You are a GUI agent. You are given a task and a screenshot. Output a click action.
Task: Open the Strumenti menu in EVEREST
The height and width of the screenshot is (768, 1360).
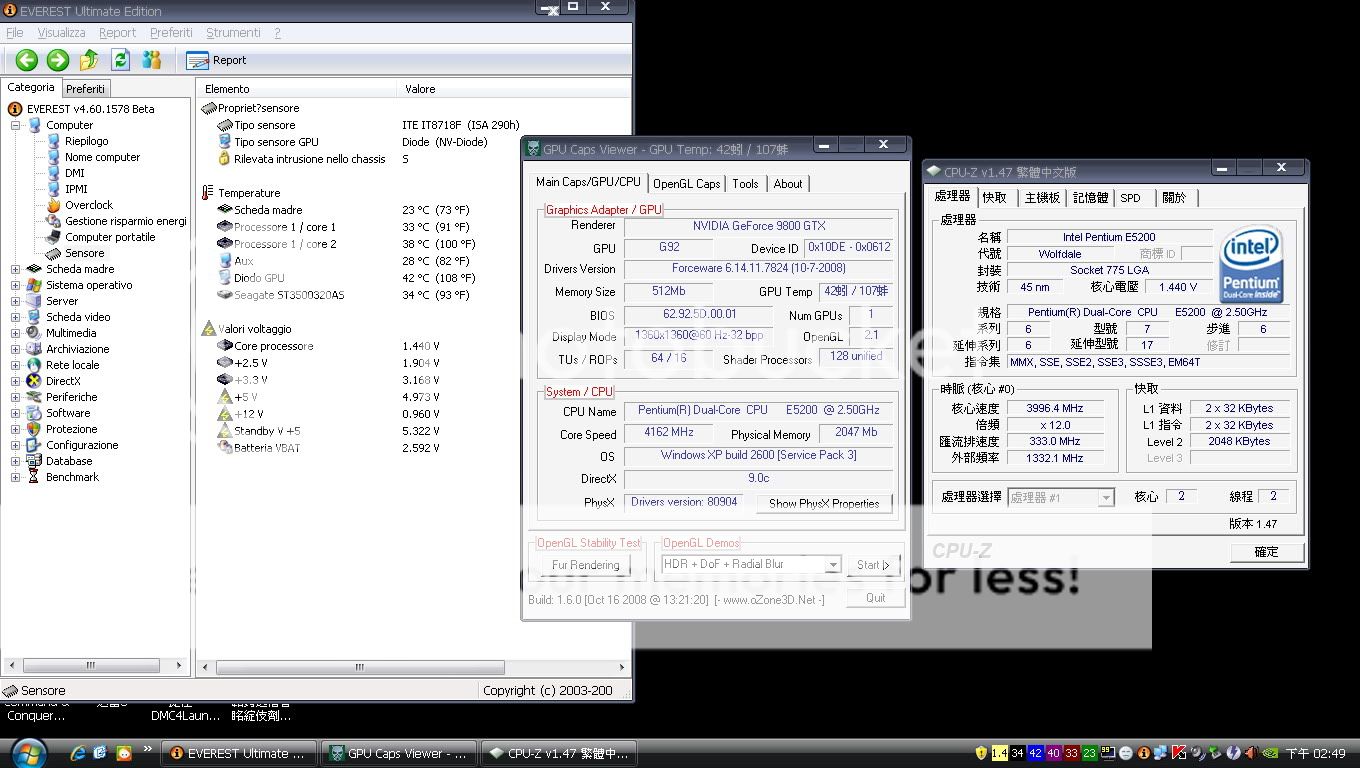(x=233, y=33)
